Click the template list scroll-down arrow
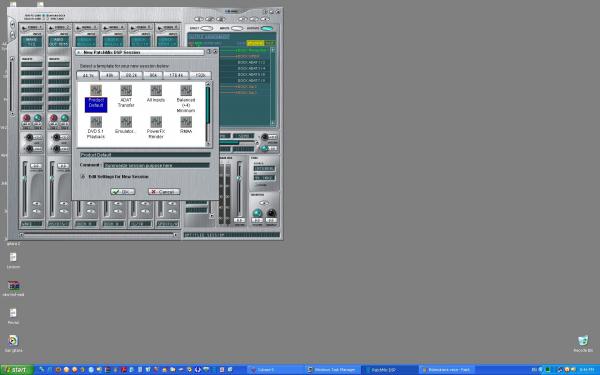The height and width of the screenshot is (375, 600). [208, 144]
